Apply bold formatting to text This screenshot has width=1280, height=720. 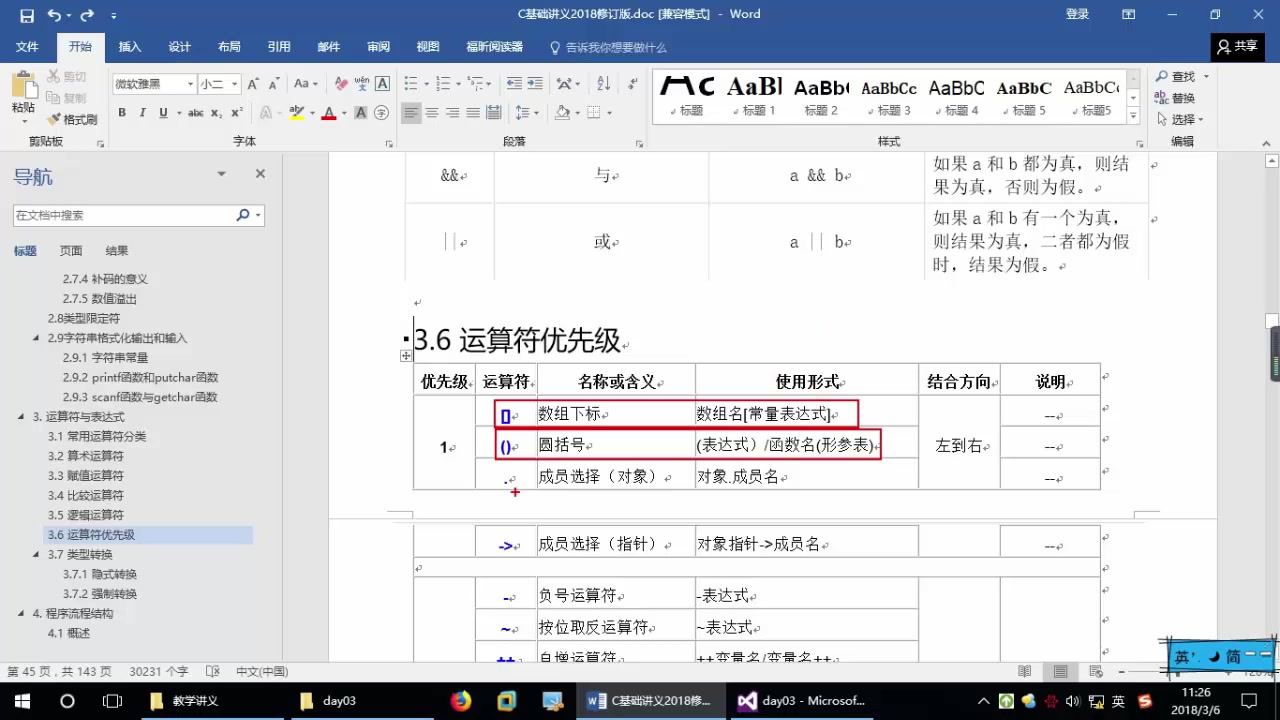(x=121, y=112)
